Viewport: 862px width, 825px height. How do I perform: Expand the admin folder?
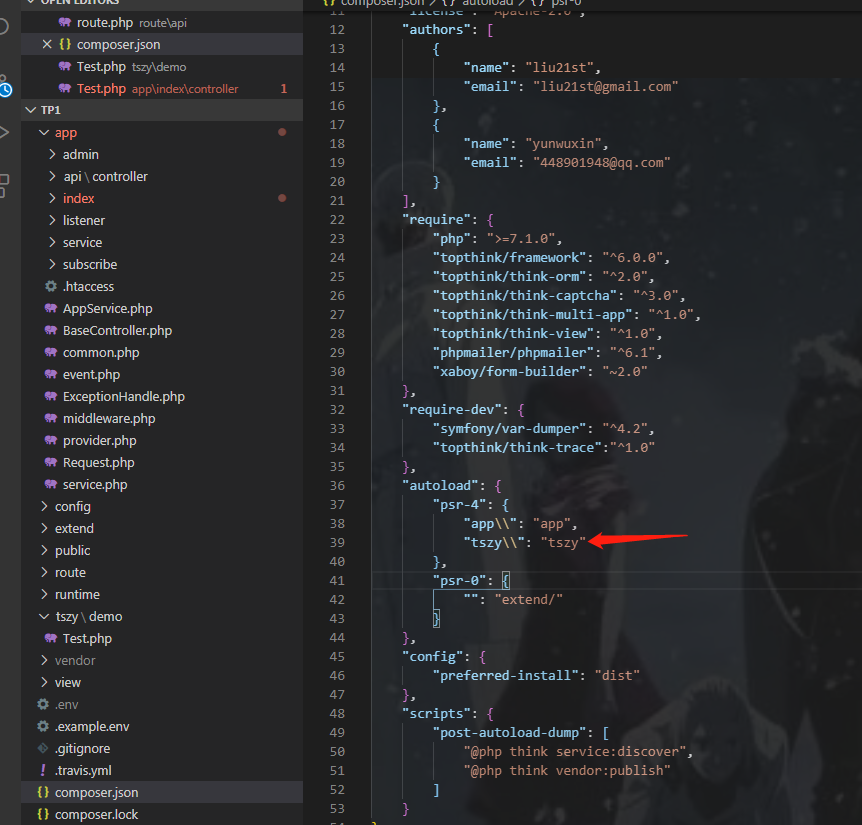[52, 154]
